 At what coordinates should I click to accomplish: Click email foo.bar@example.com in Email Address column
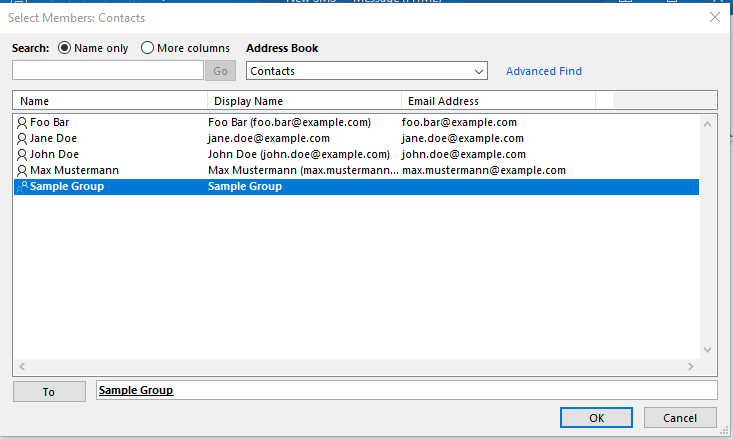(x=459, y=122)
